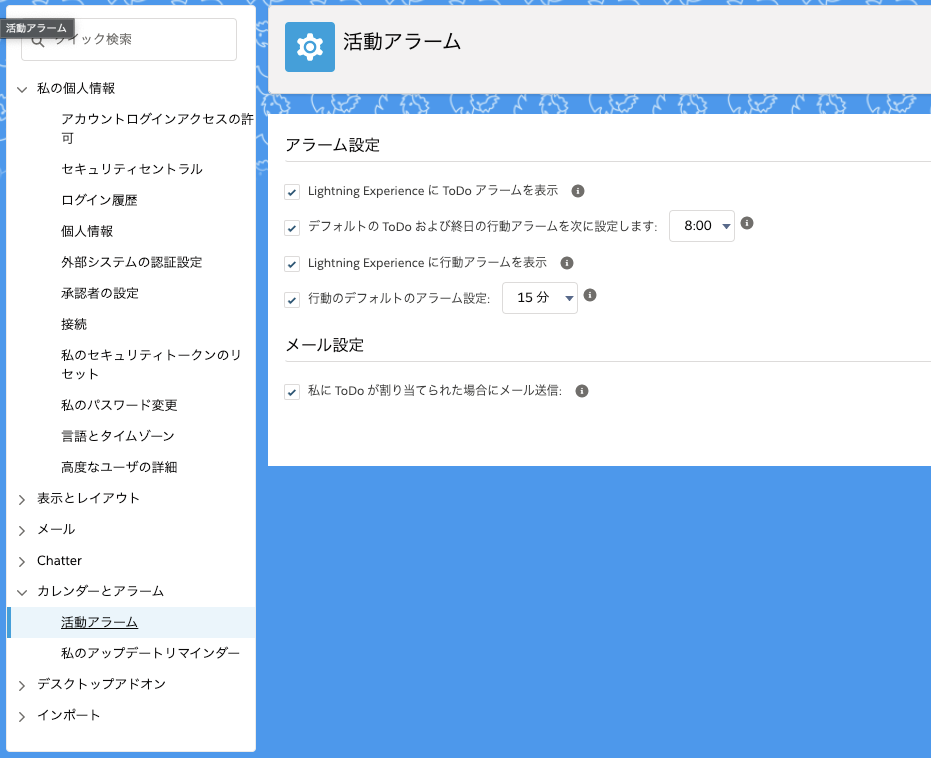Open 外部システムの認証設定 page
Screen dimensions: 931x758
point(131,262)
